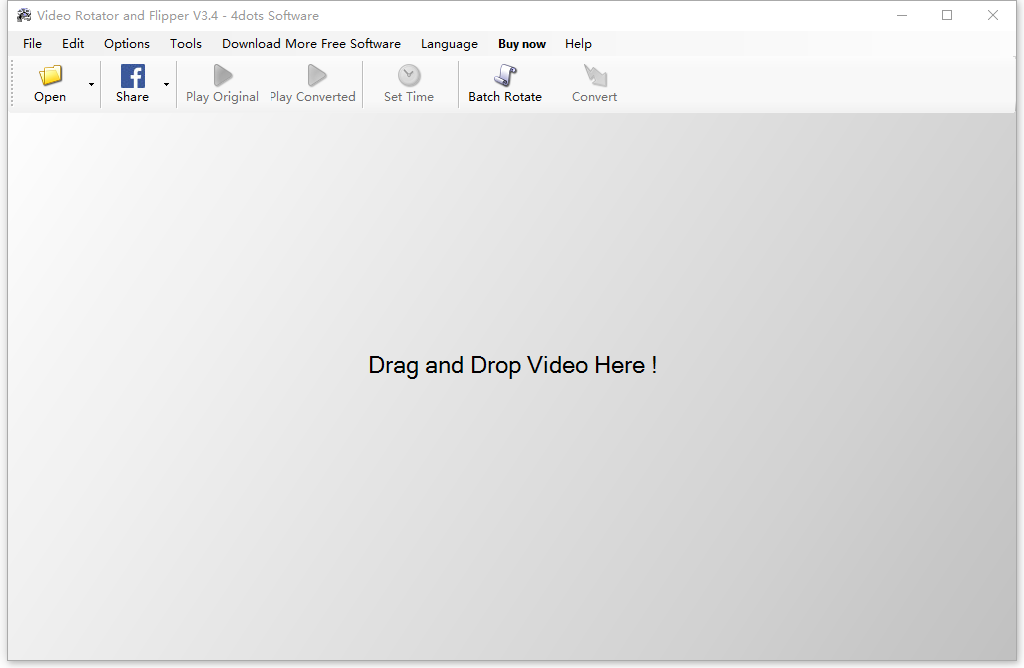Expand the Open button dropdown arrow
Screen dimensions: 1024x668
(91, 84)
